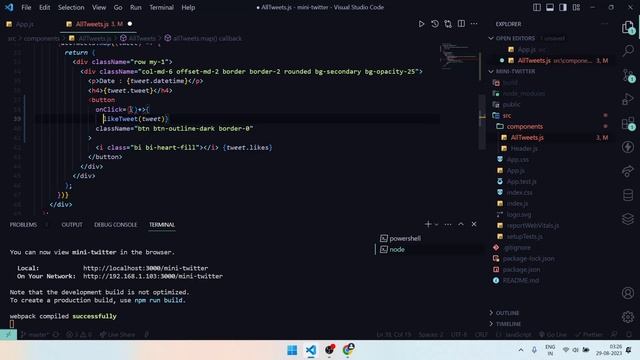The width and height of the screenshot is (640, 360).
Task: Collapse the src folder
Action: click(x=507, y=116)
